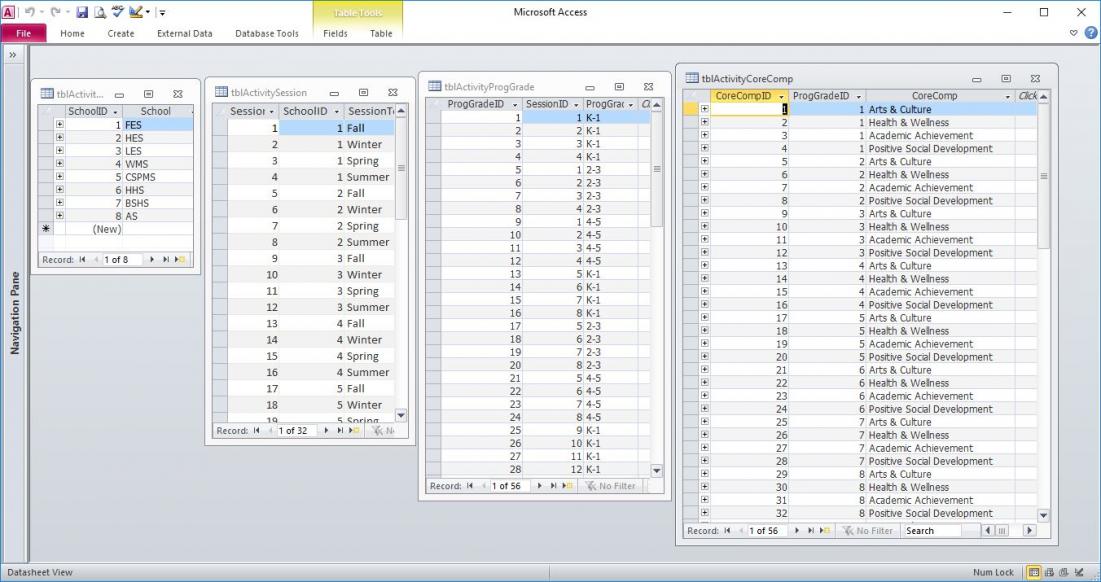Click the Save icon in Quick Access Toolbar
Image resolution: width=1101 pixels, height=582 pixels.
pos(82,12)
